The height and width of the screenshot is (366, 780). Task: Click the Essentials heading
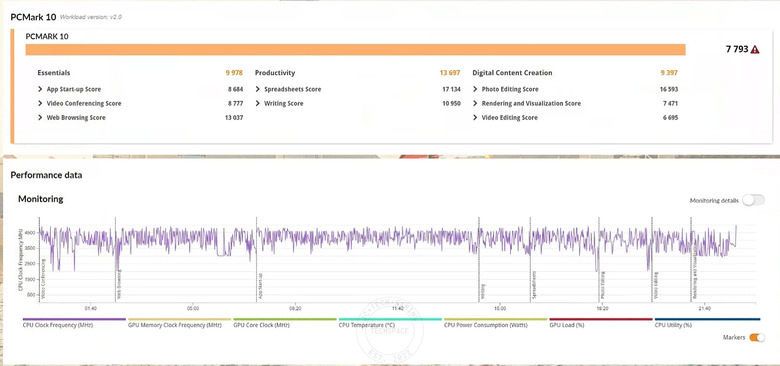coord(54,73)
